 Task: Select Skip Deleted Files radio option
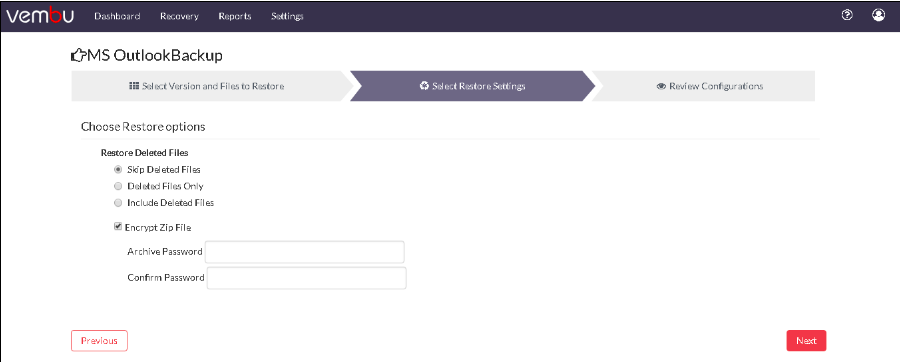coord(118,170)
